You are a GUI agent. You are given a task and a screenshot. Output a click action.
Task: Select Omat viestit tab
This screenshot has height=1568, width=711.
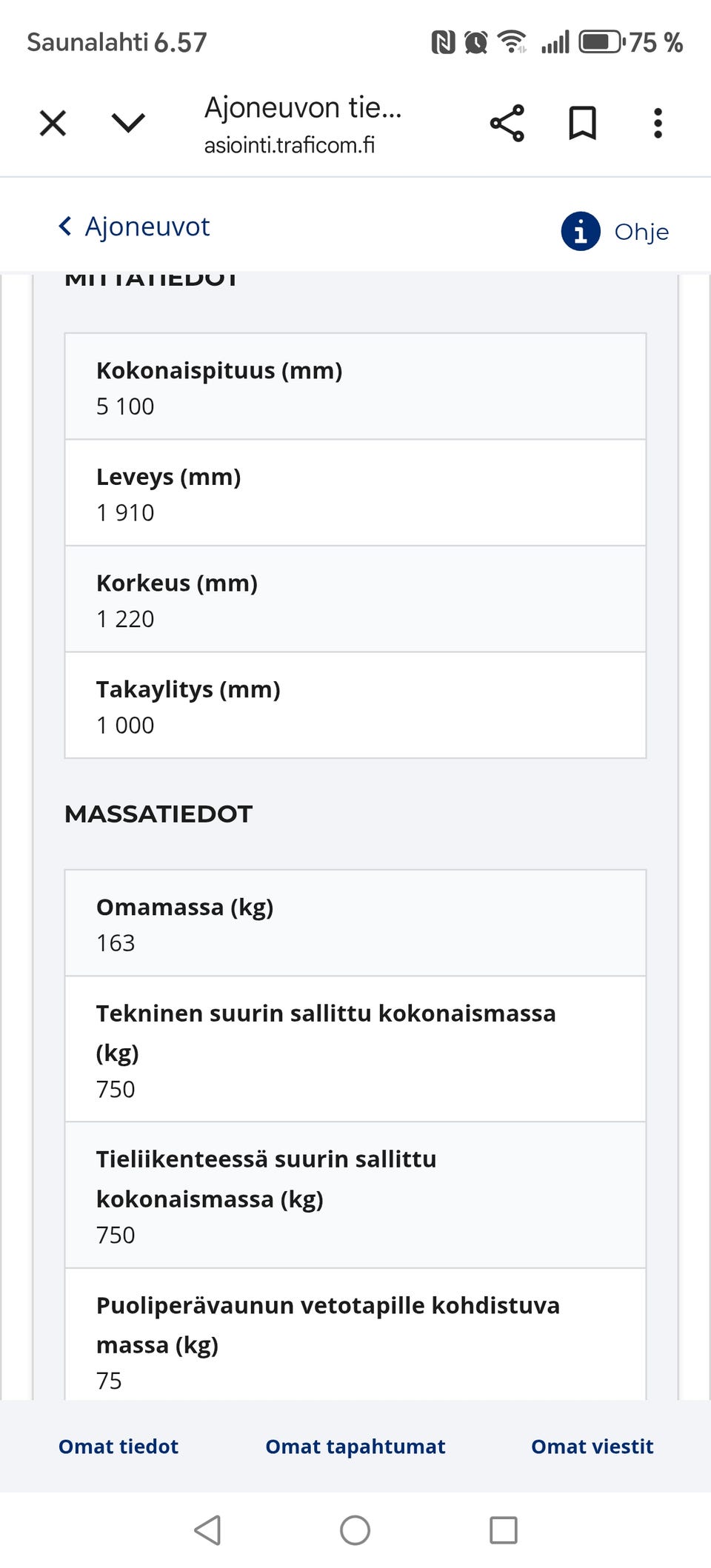pyautogui.click(x=592, y=1446)
